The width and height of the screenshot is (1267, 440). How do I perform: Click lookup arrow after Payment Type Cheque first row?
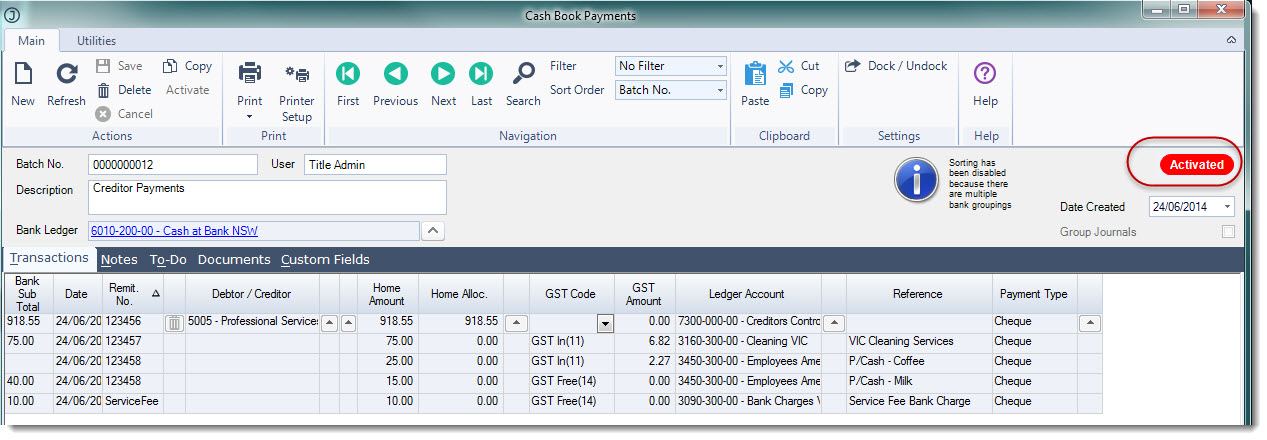1092,322
